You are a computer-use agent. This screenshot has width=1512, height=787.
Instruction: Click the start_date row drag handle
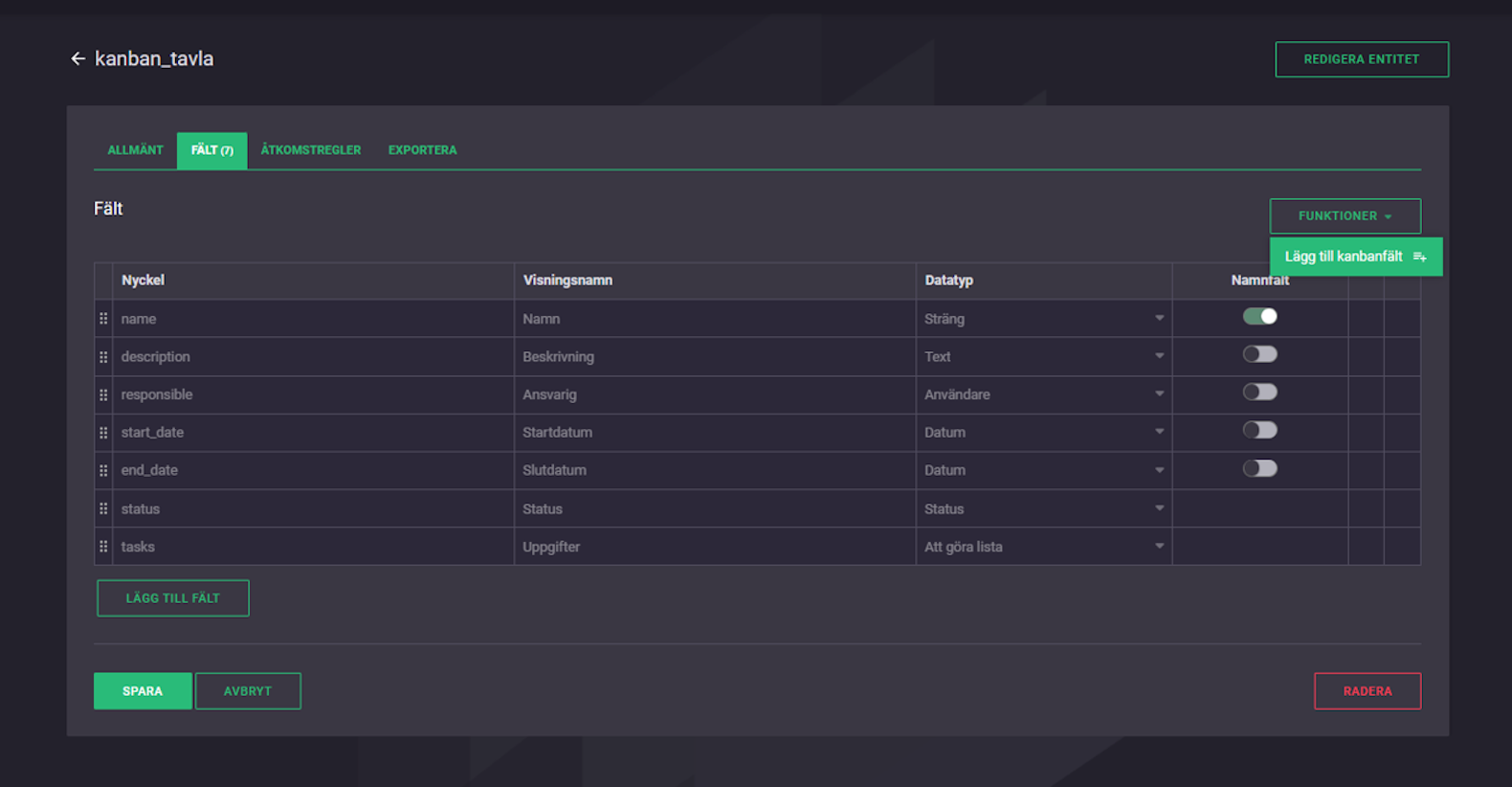click(x=103, y=432)
